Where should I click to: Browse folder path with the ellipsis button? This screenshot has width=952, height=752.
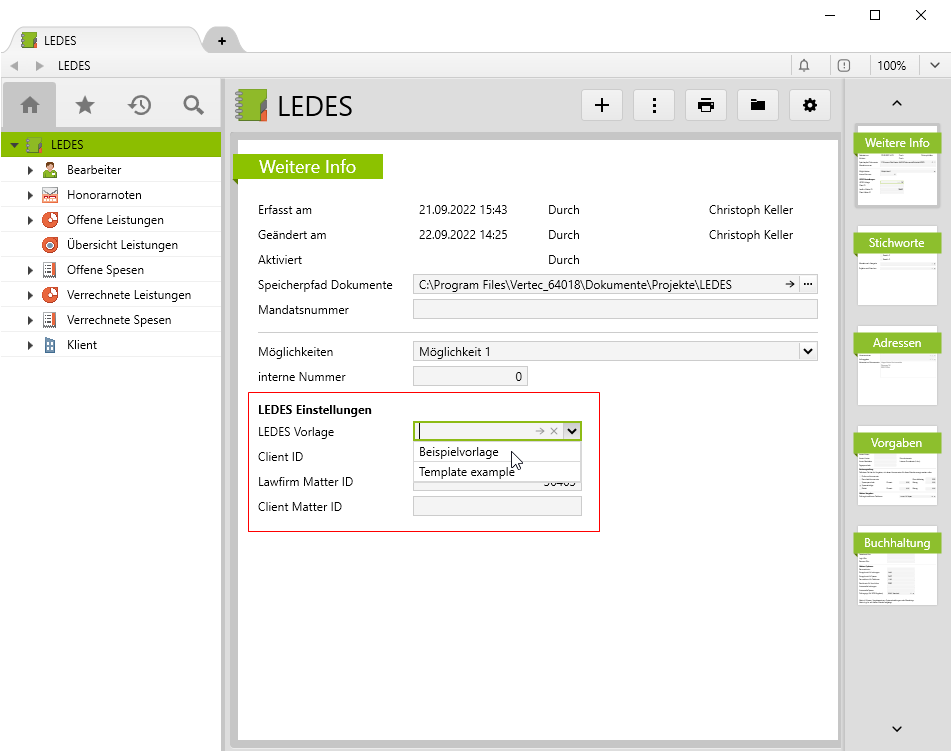(807, 284)
